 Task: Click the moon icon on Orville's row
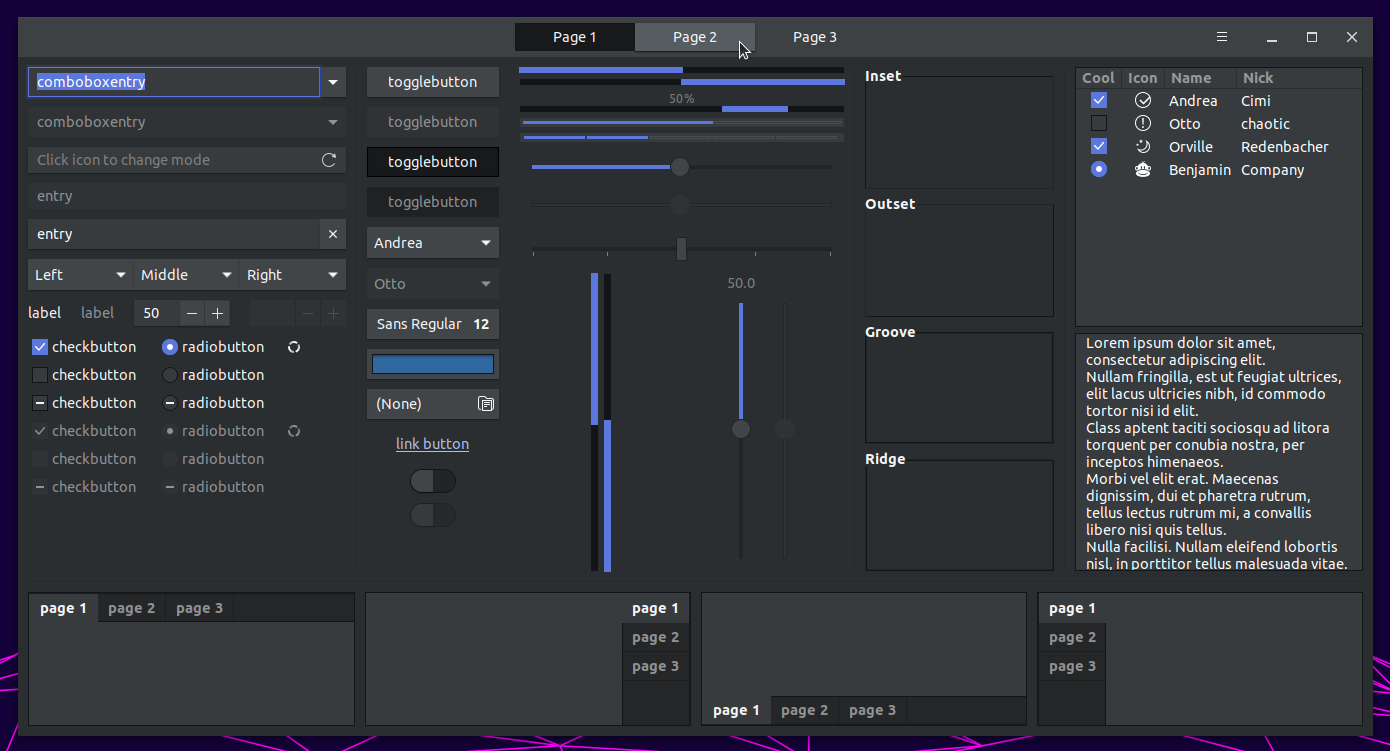tap(1142, 146)
